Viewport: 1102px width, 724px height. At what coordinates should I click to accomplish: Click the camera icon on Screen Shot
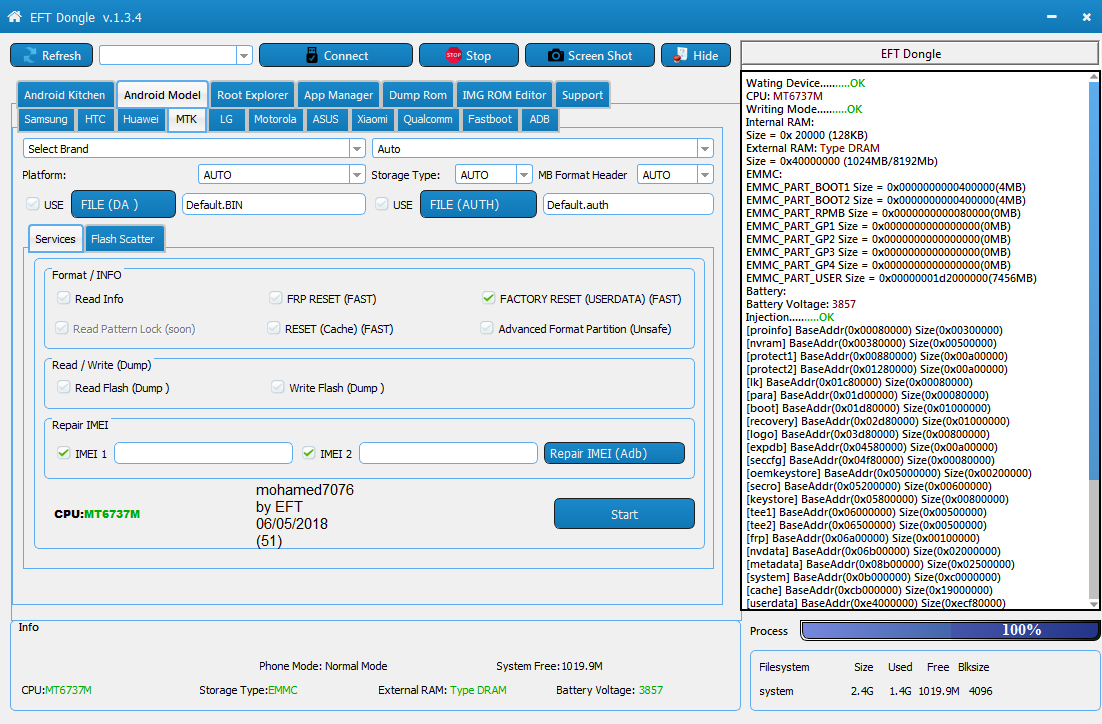(x=555, y=56)
